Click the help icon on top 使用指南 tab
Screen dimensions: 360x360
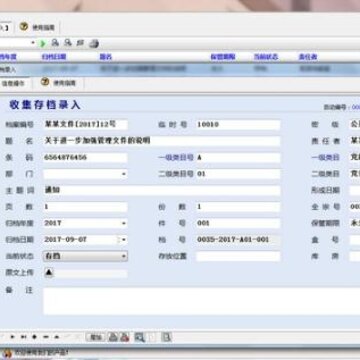pyautogui.click(x=24, y=26)
